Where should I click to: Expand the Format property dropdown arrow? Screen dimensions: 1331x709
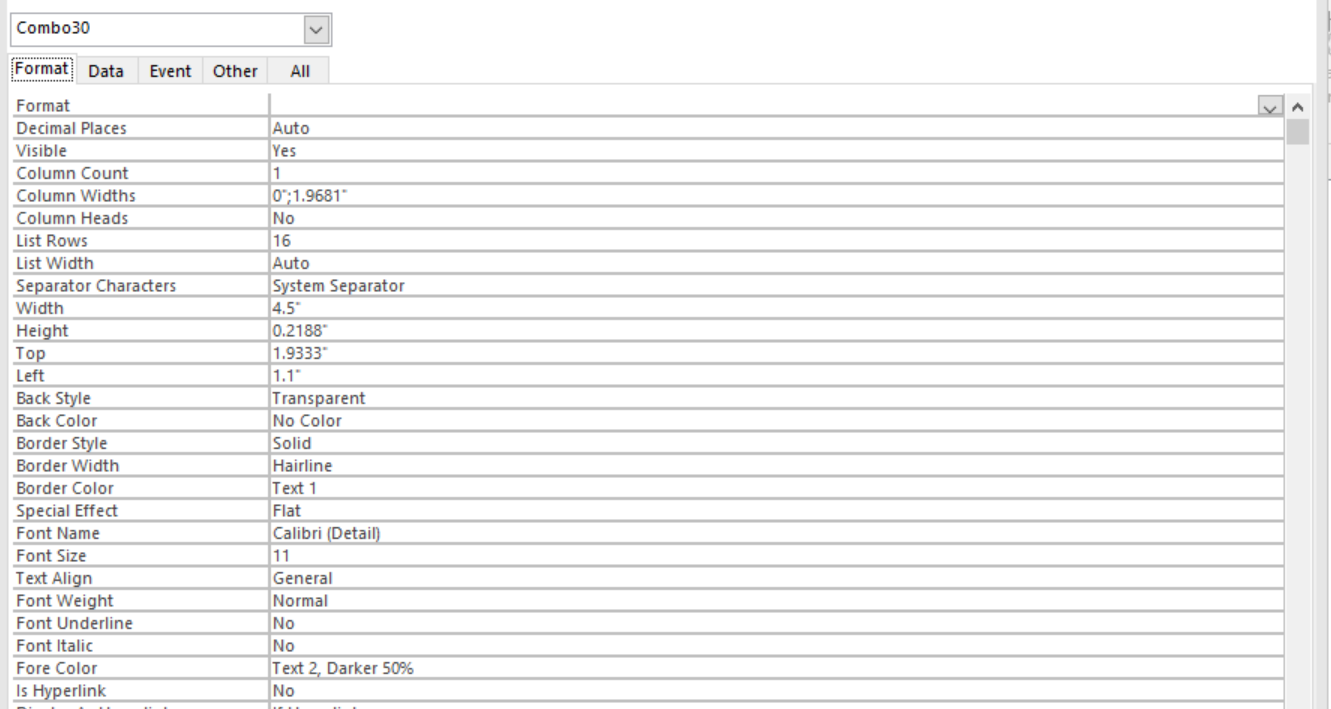[x=1270, y=105]
